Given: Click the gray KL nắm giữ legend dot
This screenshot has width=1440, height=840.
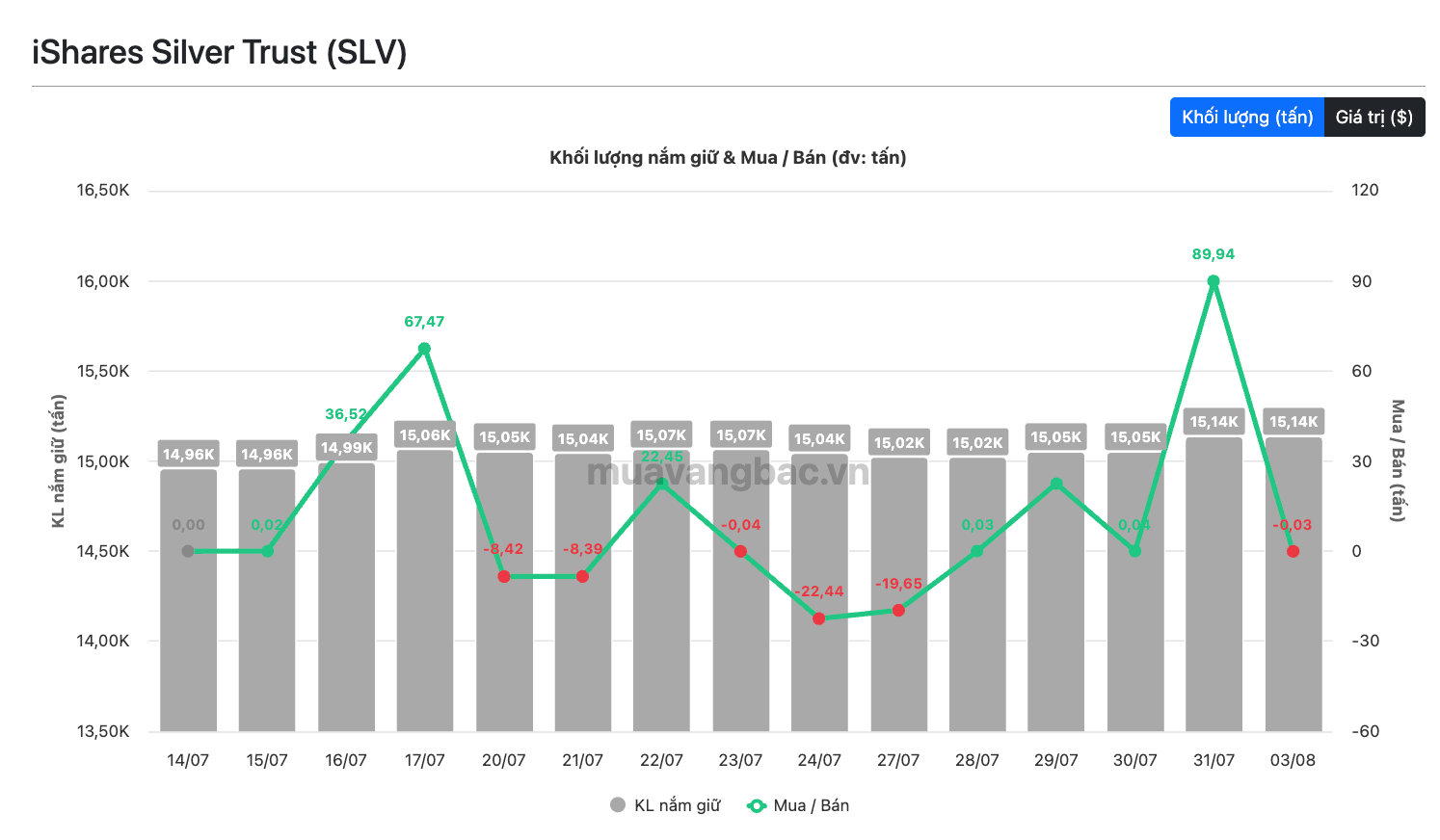Looking at the screenshot, I should pyautogui.click(x=618, y=804).
